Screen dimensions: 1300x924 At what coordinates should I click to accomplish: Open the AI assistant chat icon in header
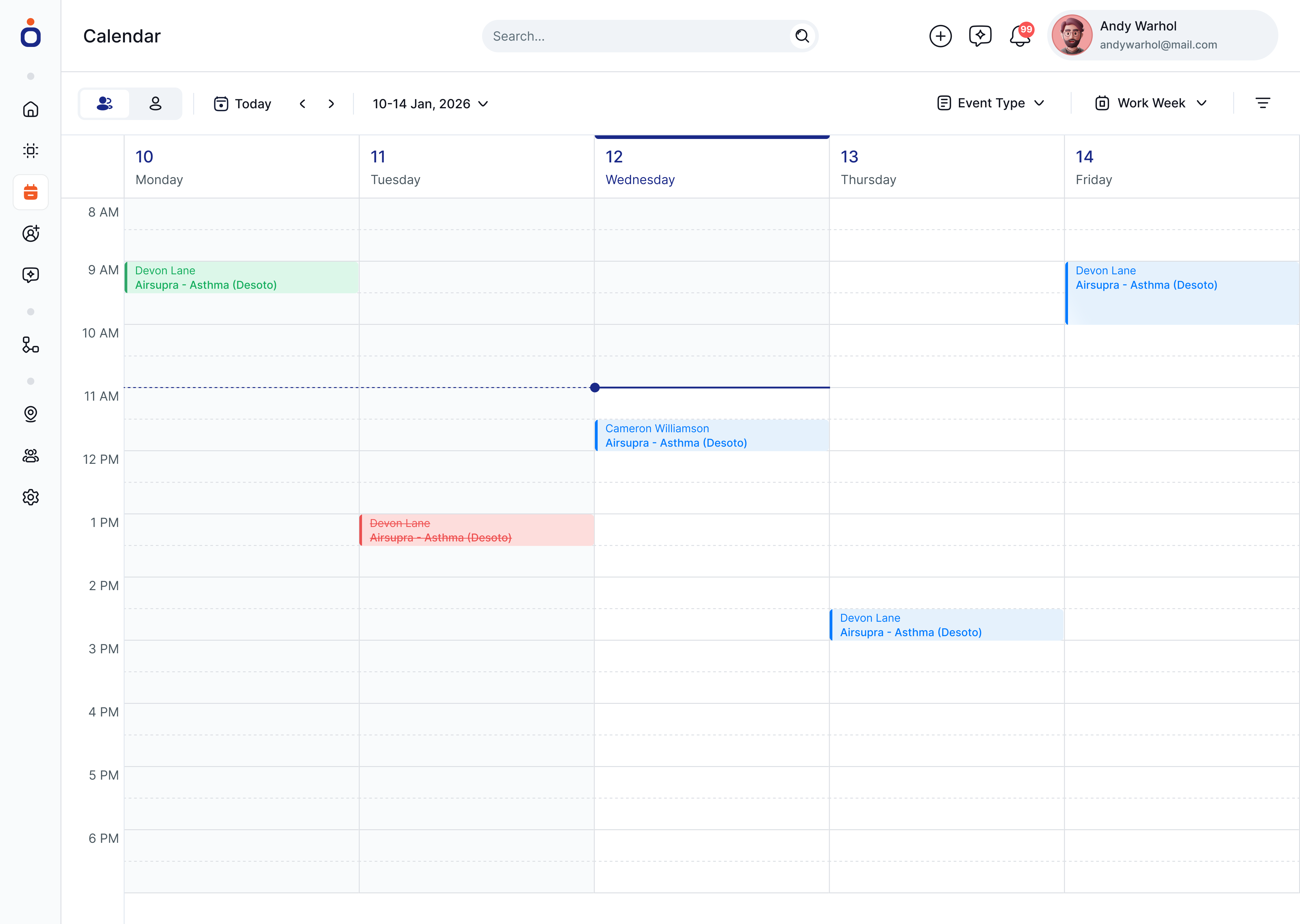(x=980, y=36)
